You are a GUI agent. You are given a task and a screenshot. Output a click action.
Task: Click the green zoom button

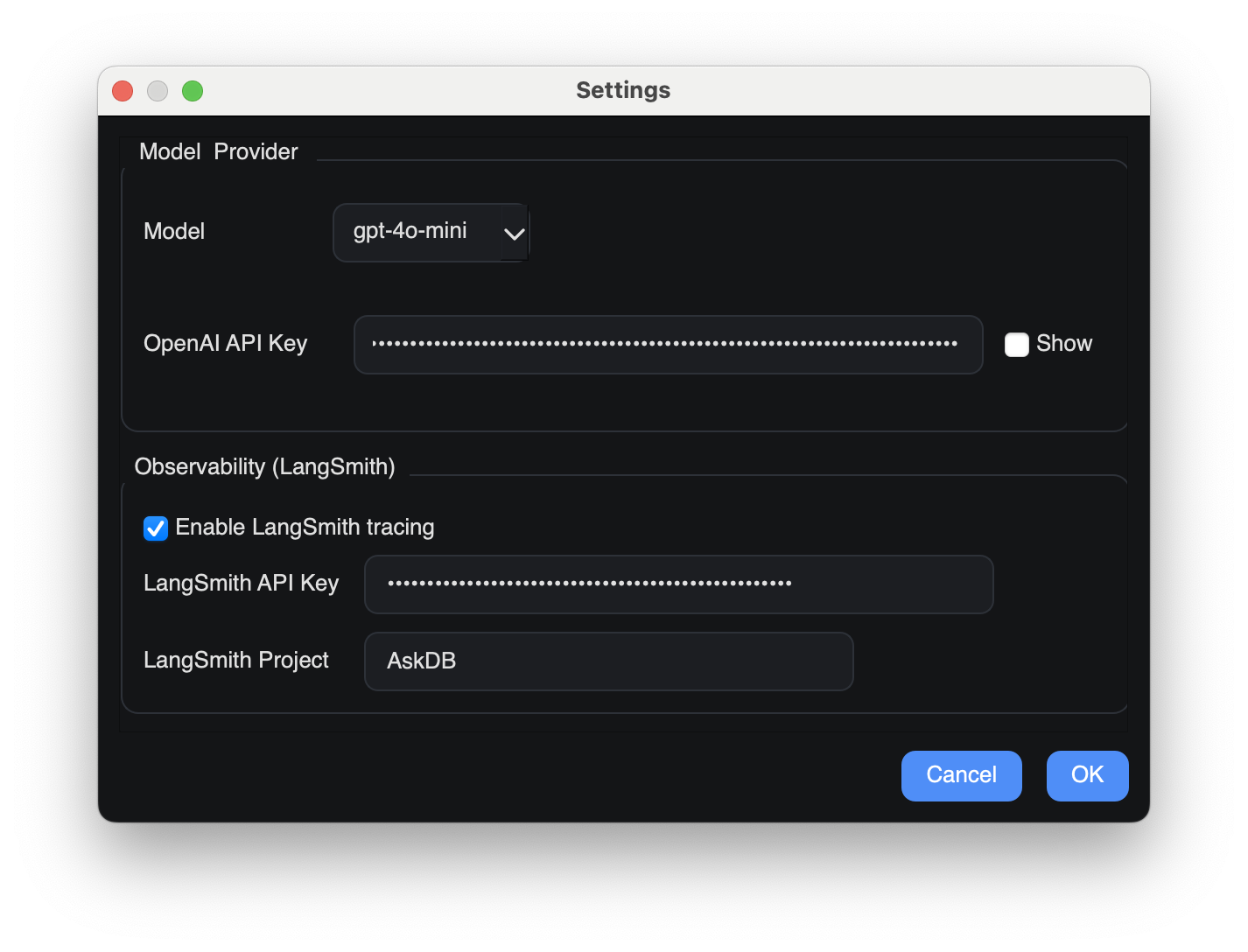point(193,90)
